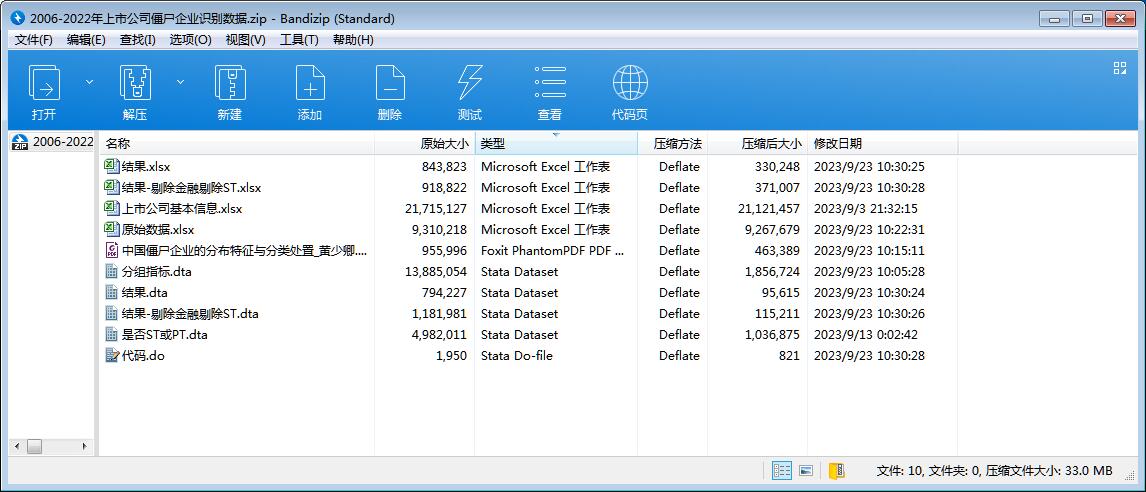Click the type cell Stata Do-file
Image resolution: width=1146 pixels, height=492 pixels.
(x=517, y=356)
